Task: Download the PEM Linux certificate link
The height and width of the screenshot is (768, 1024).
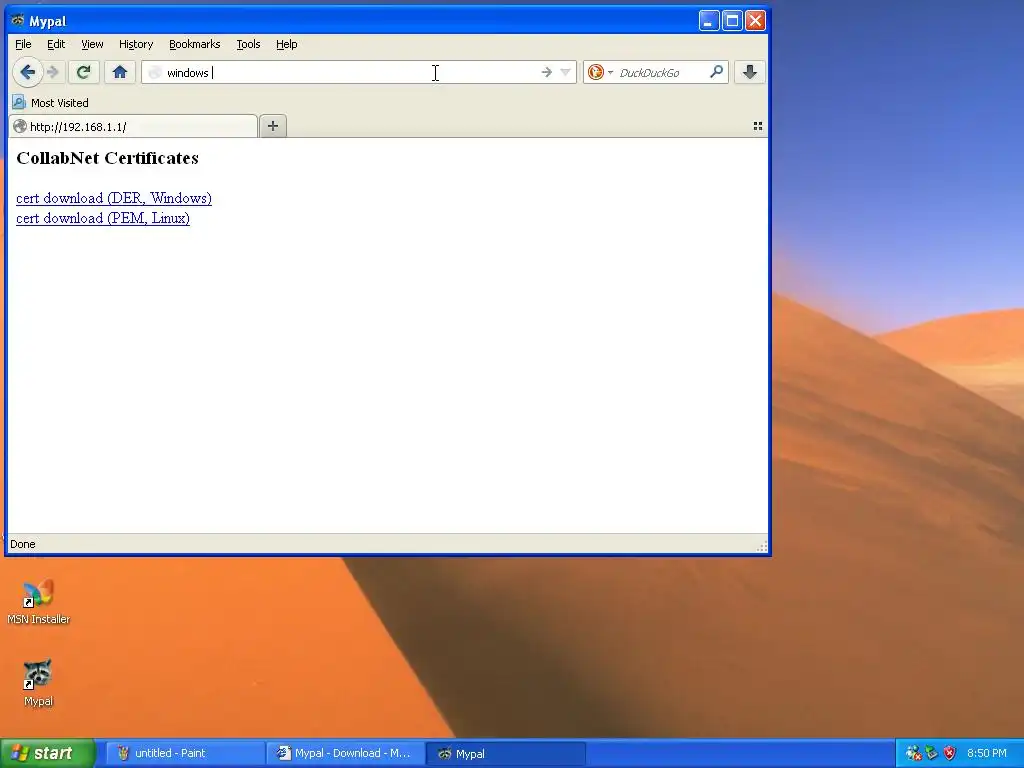Action: 103,218
